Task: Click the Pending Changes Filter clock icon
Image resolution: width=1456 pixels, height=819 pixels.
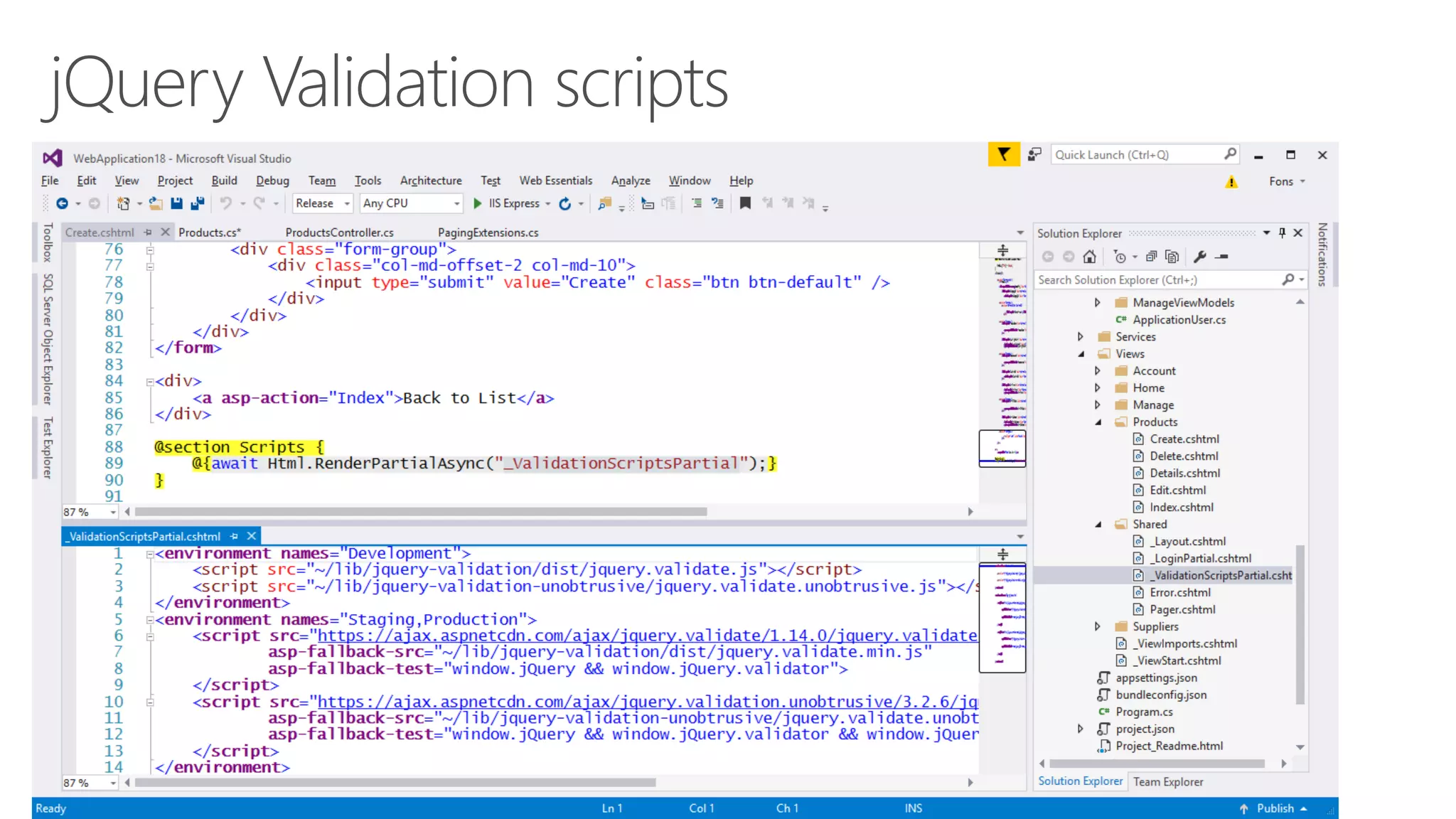Action: tap(1120, 257)
